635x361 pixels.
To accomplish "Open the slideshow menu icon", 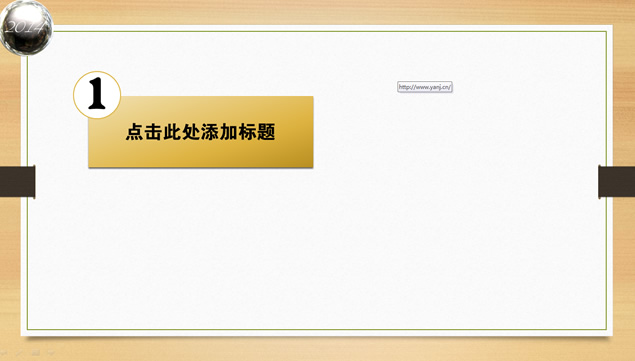I will pyautogui.click(x=35, y=353).
